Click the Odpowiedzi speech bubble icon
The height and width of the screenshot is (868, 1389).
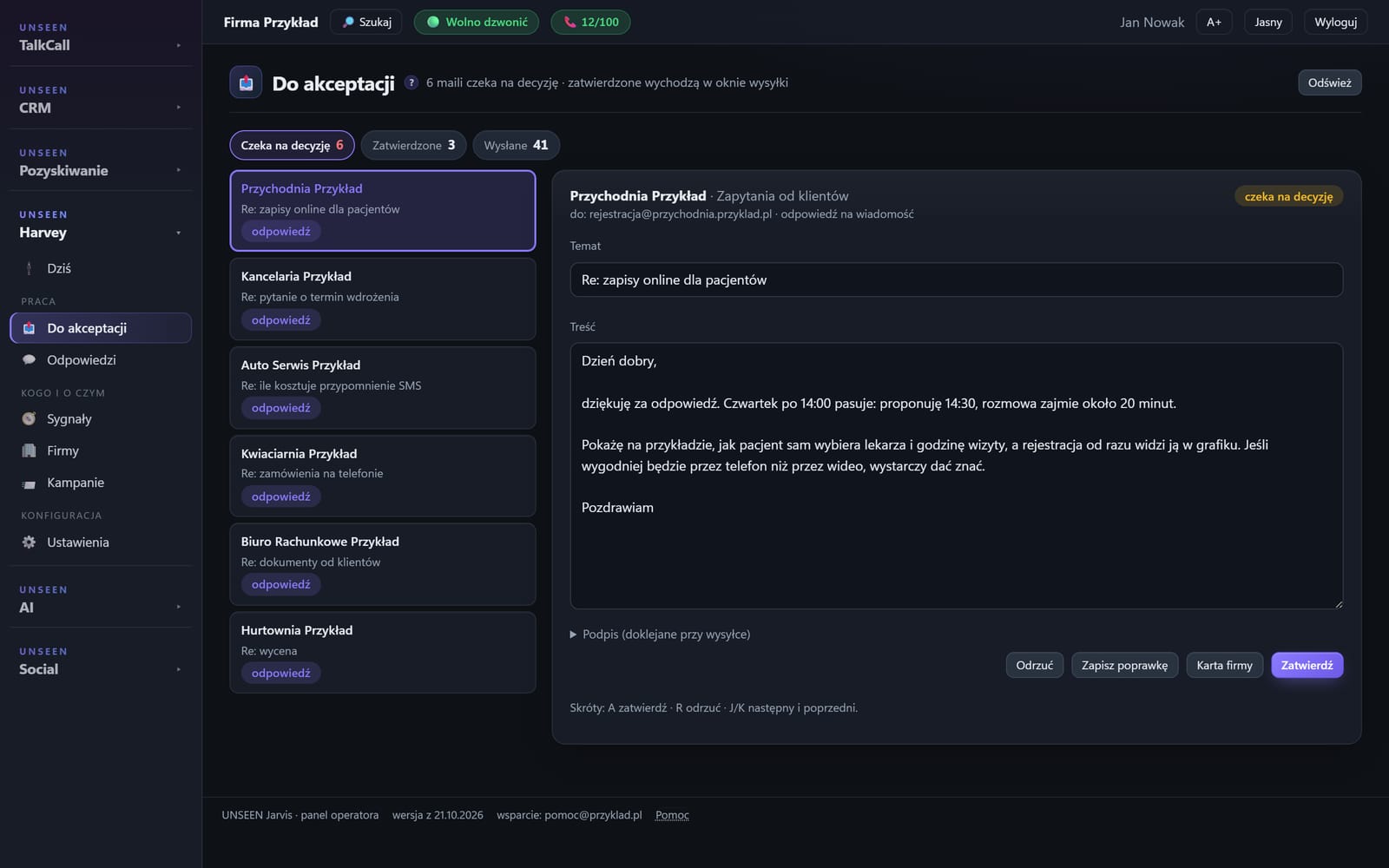[30, 359]
